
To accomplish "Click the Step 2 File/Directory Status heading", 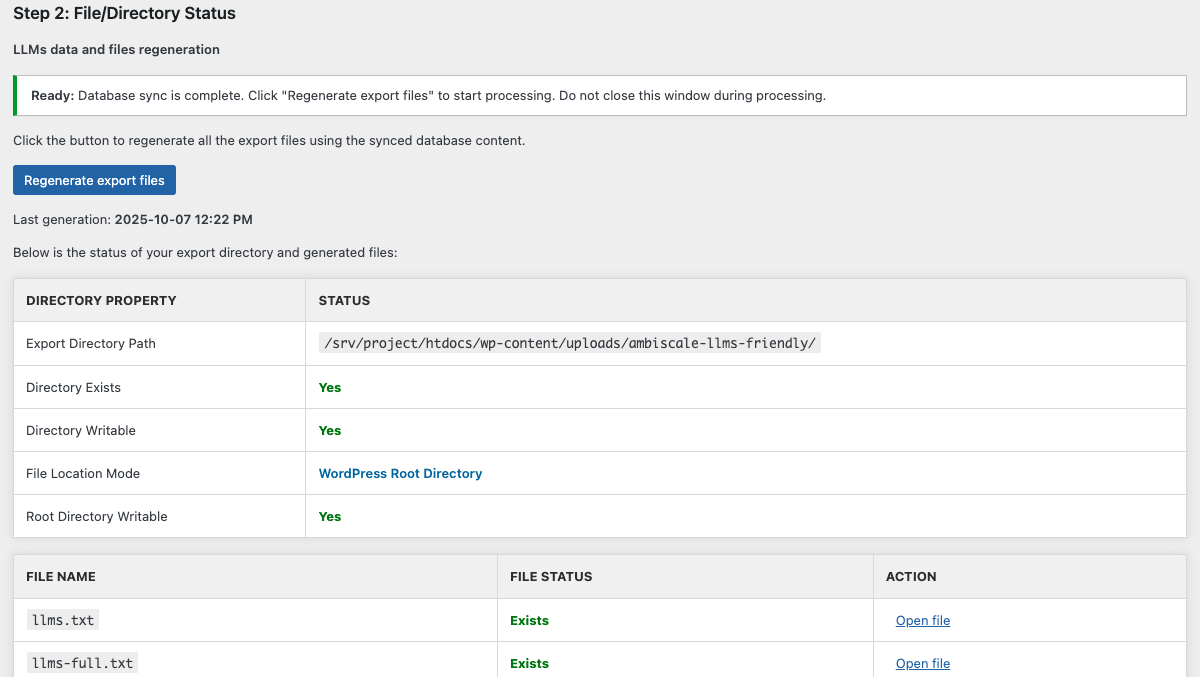I will pyautogui.click(x=125, y=14).
